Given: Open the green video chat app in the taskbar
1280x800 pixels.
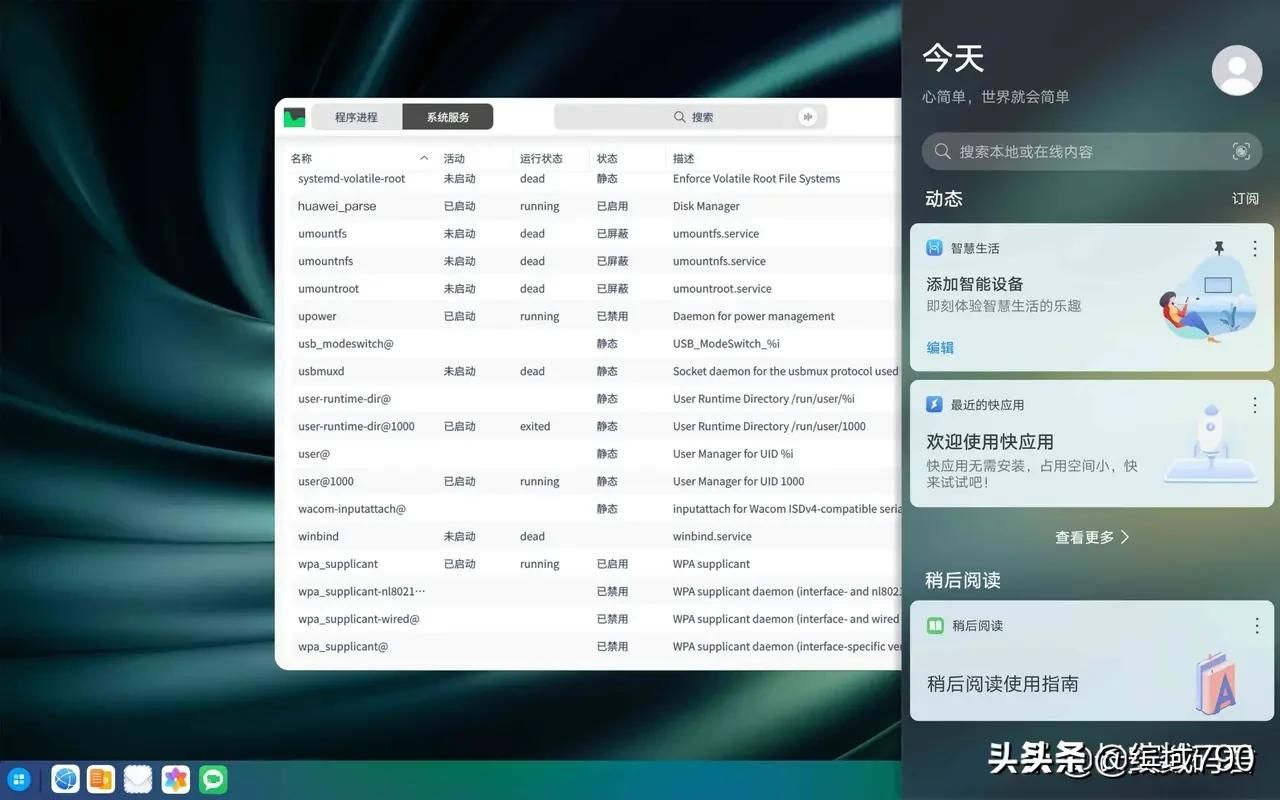Looking at the screenshot, I should pyautogui.click(x=213, y=779).
